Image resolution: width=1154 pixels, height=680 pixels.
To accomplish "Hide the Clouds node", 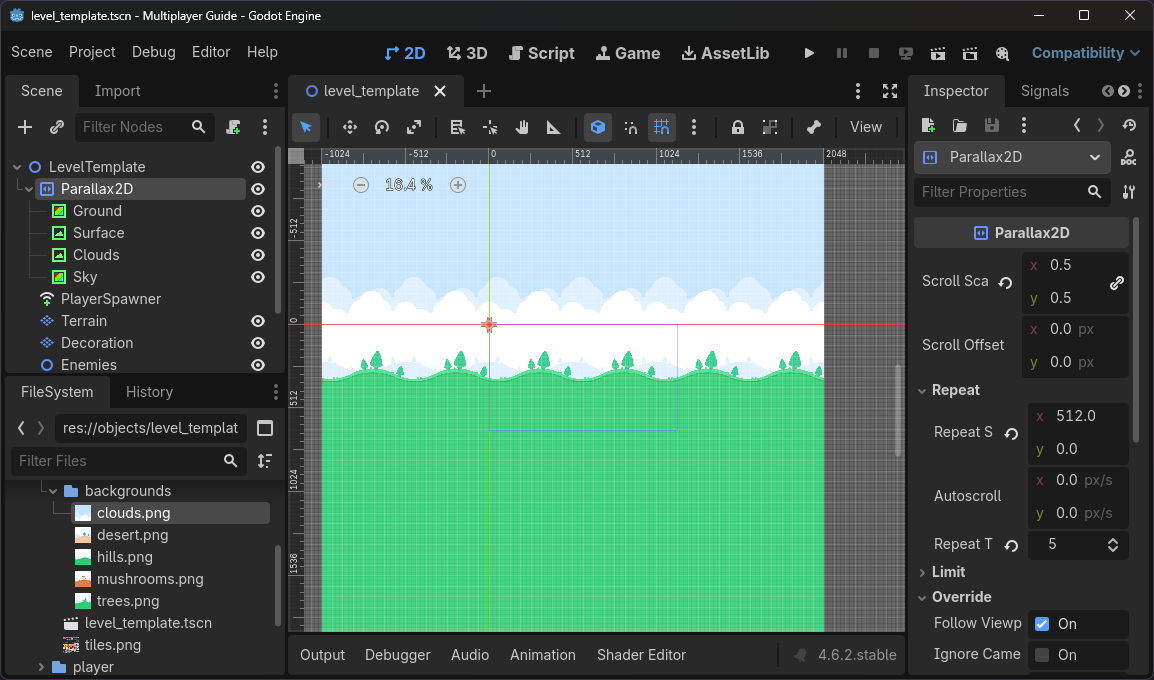I will 258,255.
